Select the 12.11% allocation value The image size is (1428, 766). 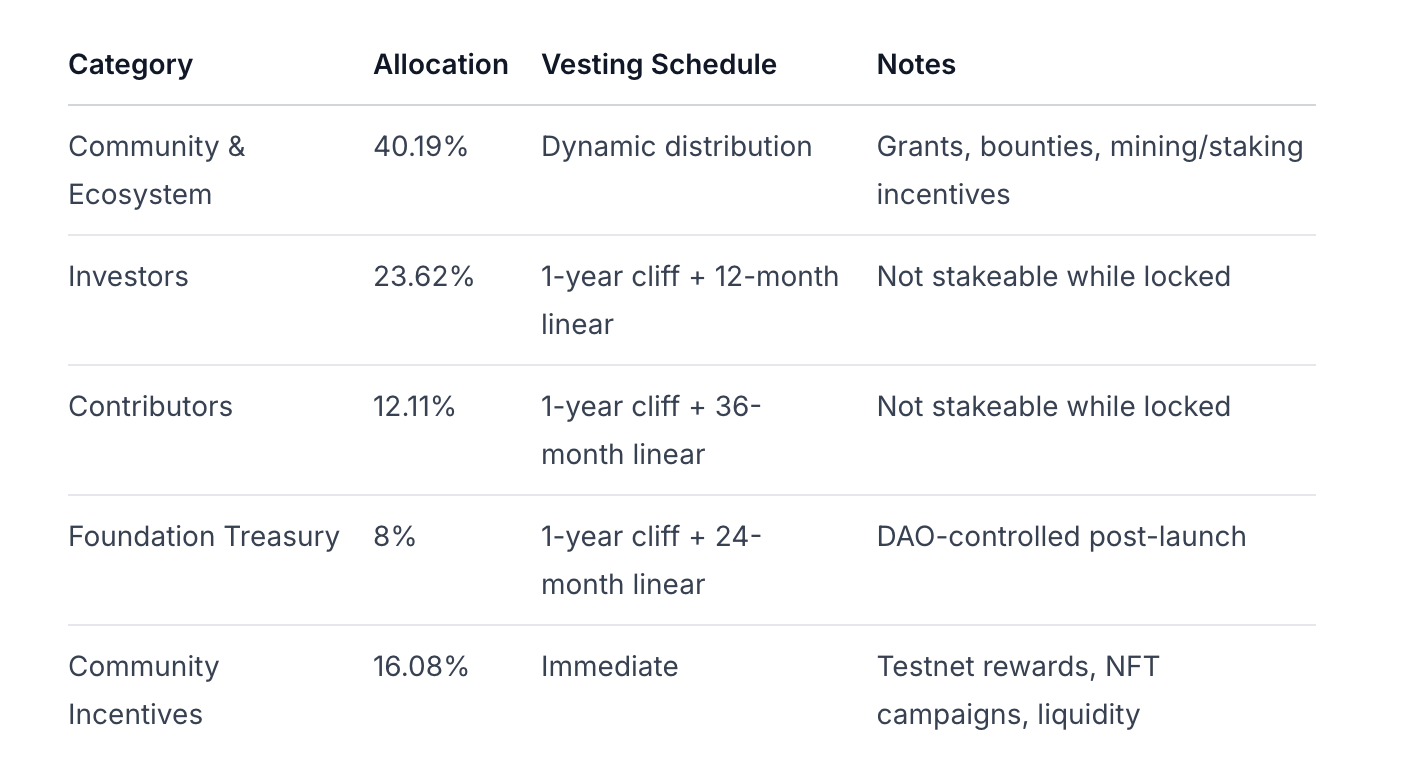[x=414, y=407]
